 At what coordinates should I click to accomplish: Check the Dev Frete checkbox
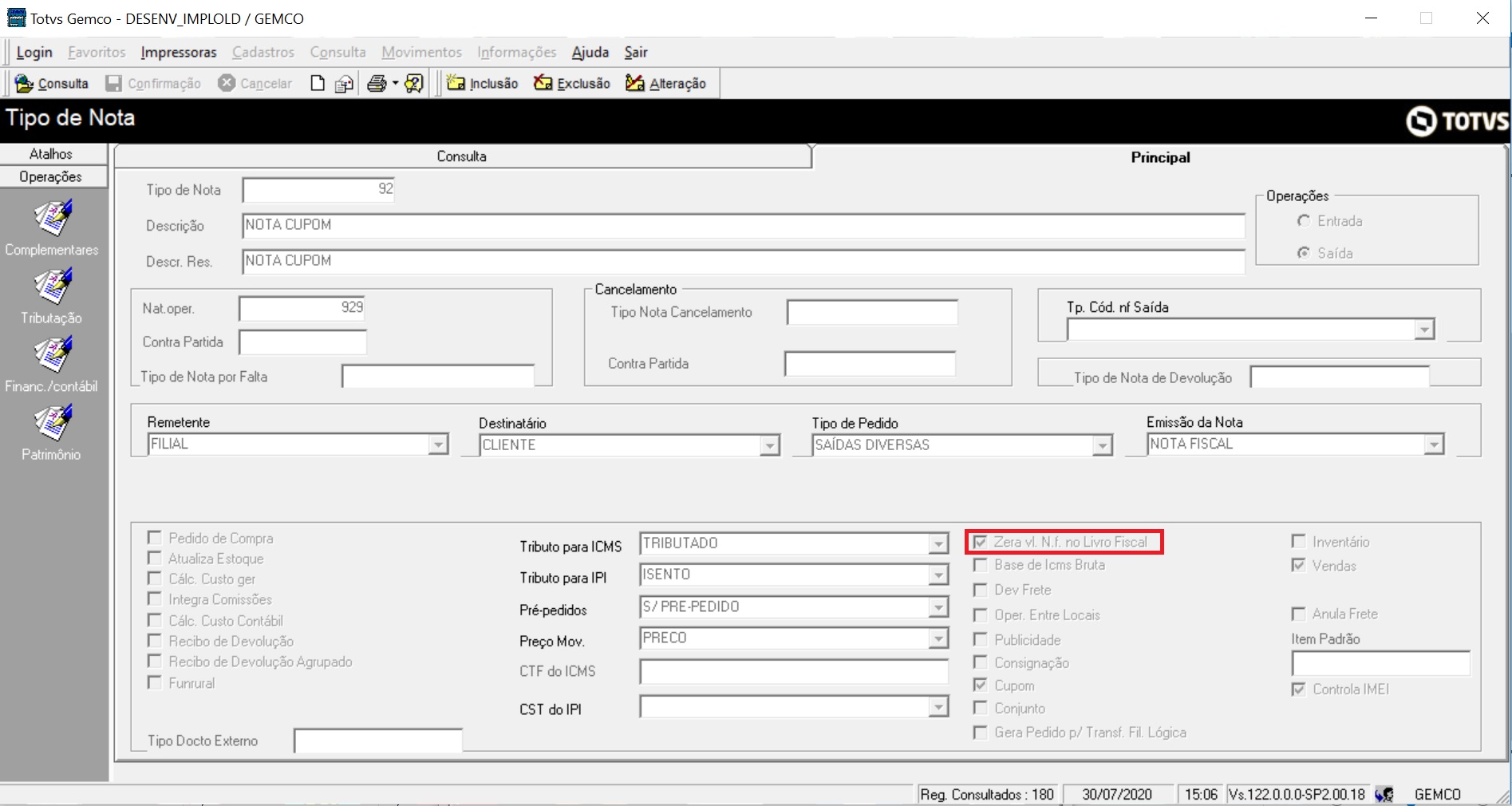980,590
